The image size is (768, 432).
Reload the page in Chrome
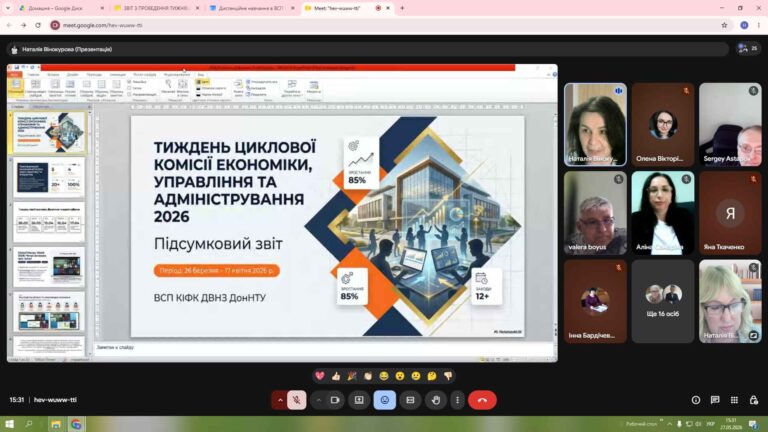click(x=38, y=25)
